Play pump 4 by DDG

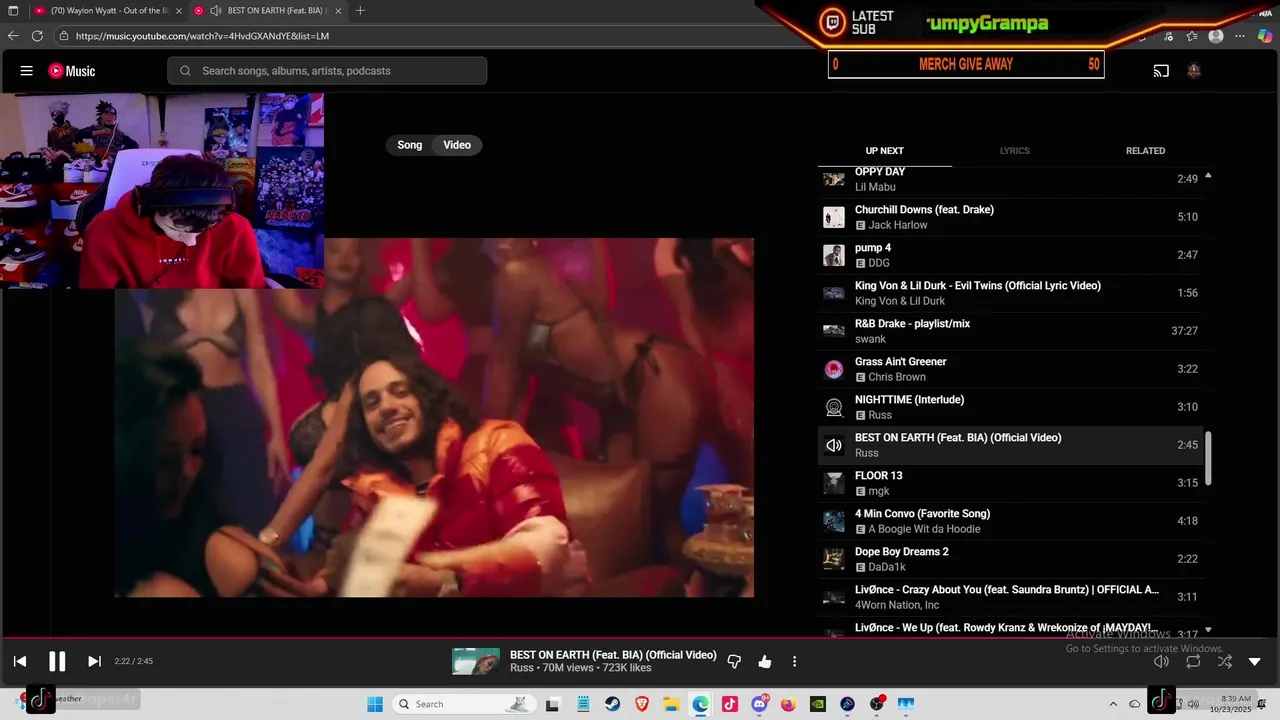pyautogui.click(x=1010, y=255)
